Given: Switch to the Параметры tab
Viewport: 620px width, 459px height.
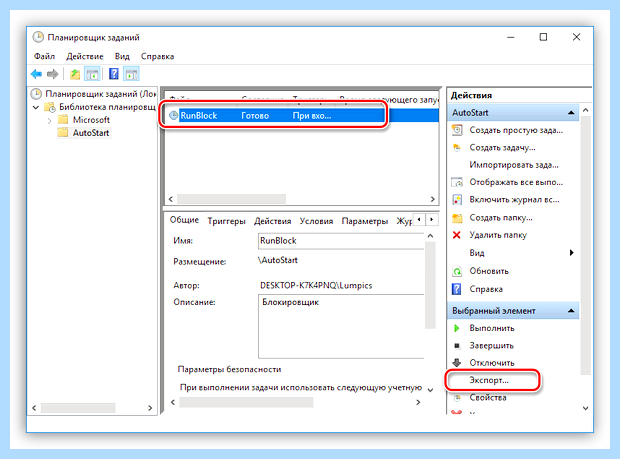Looking at the screenshot, I should tap(365, 221).
